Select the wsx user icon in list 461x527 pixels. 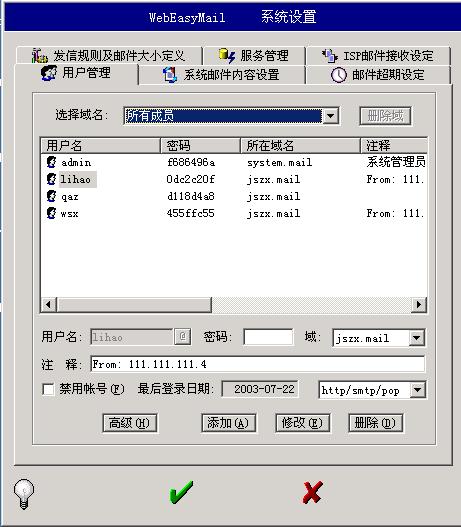point(51,213)
